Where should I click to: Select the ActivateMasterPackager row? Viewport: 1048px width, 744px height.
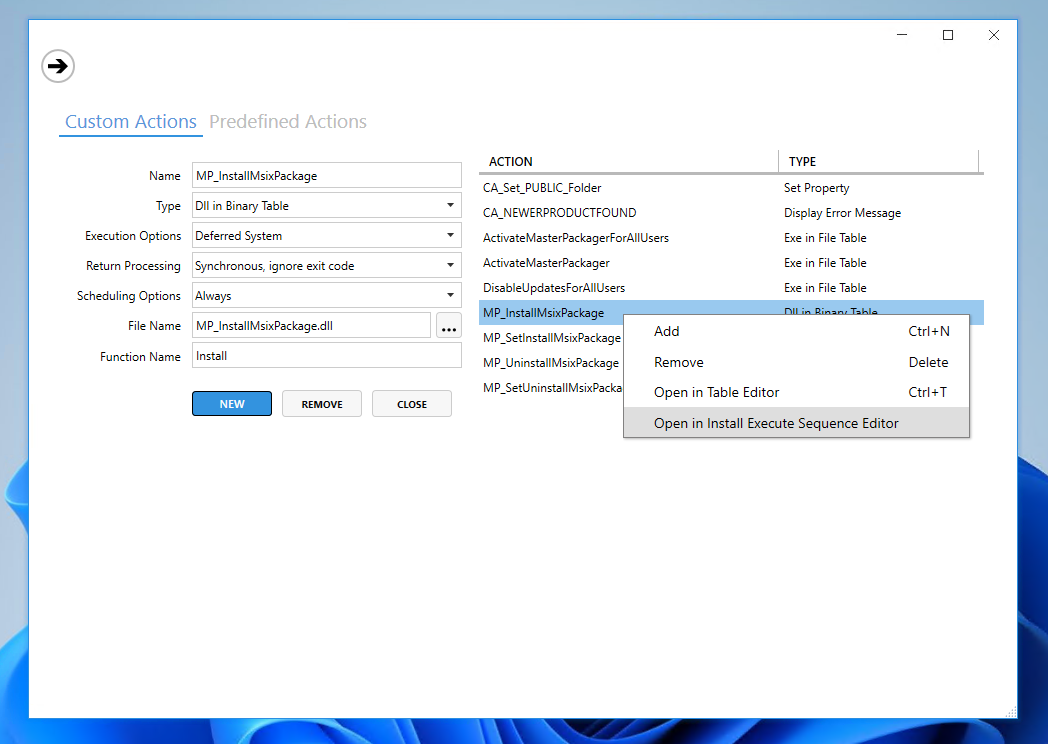[731, 263]
